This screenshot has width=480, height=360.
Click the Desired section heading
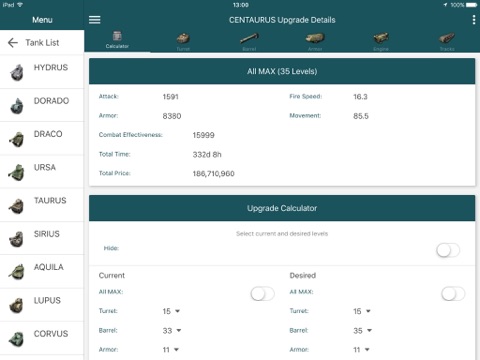point(303,275)
